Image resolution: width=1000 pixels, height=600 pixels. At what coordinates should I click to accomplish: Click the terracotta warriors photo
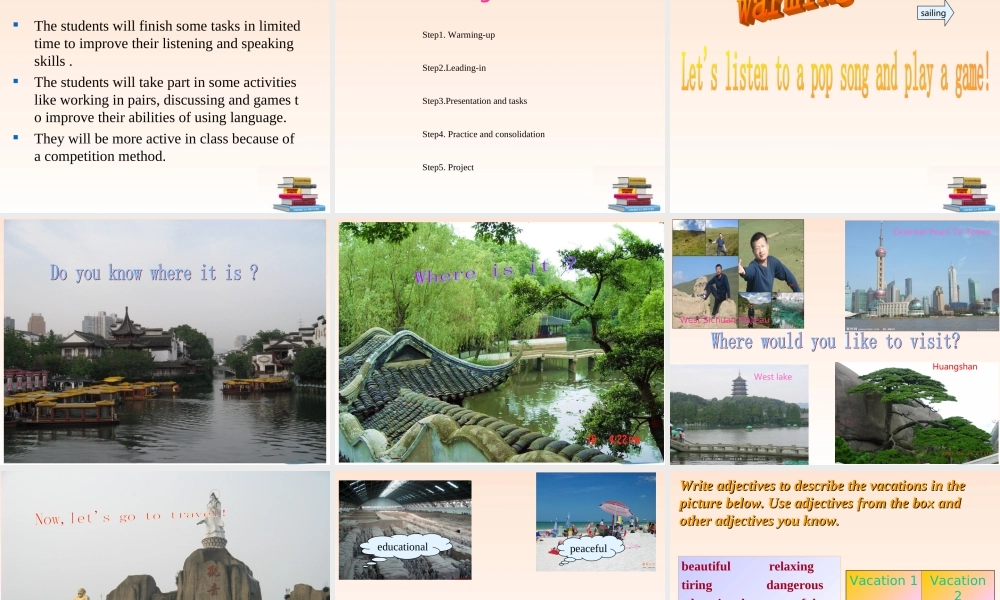click(405, 530)
